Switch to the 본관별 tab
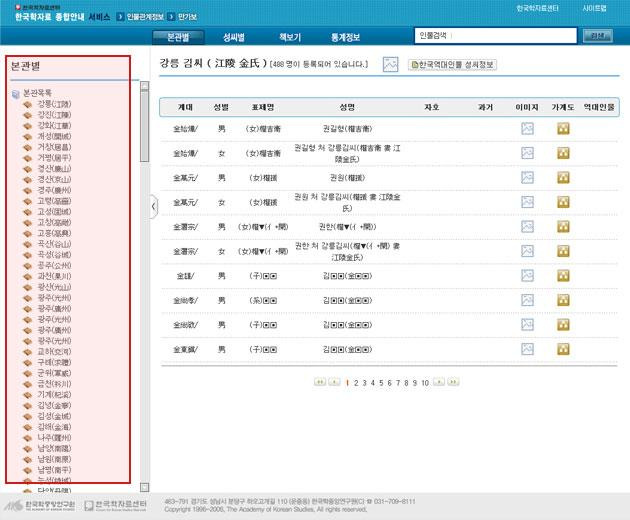The height and width of the screenshot is (520, 630). pos(178,37)
